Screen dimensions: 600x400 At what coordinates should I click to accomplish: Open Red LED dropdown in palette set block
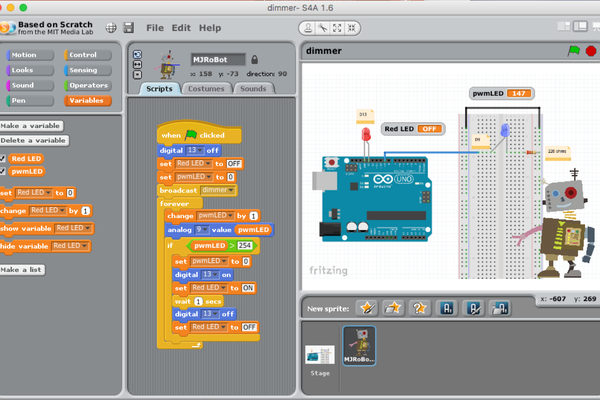coord(33,193)
